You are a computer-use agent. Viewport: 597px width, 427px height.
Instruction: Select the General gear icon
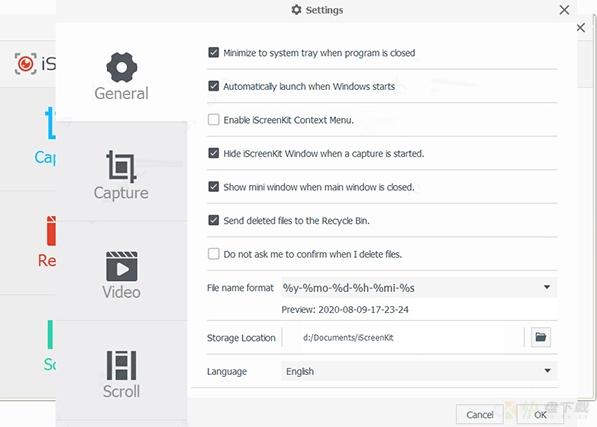121,67
